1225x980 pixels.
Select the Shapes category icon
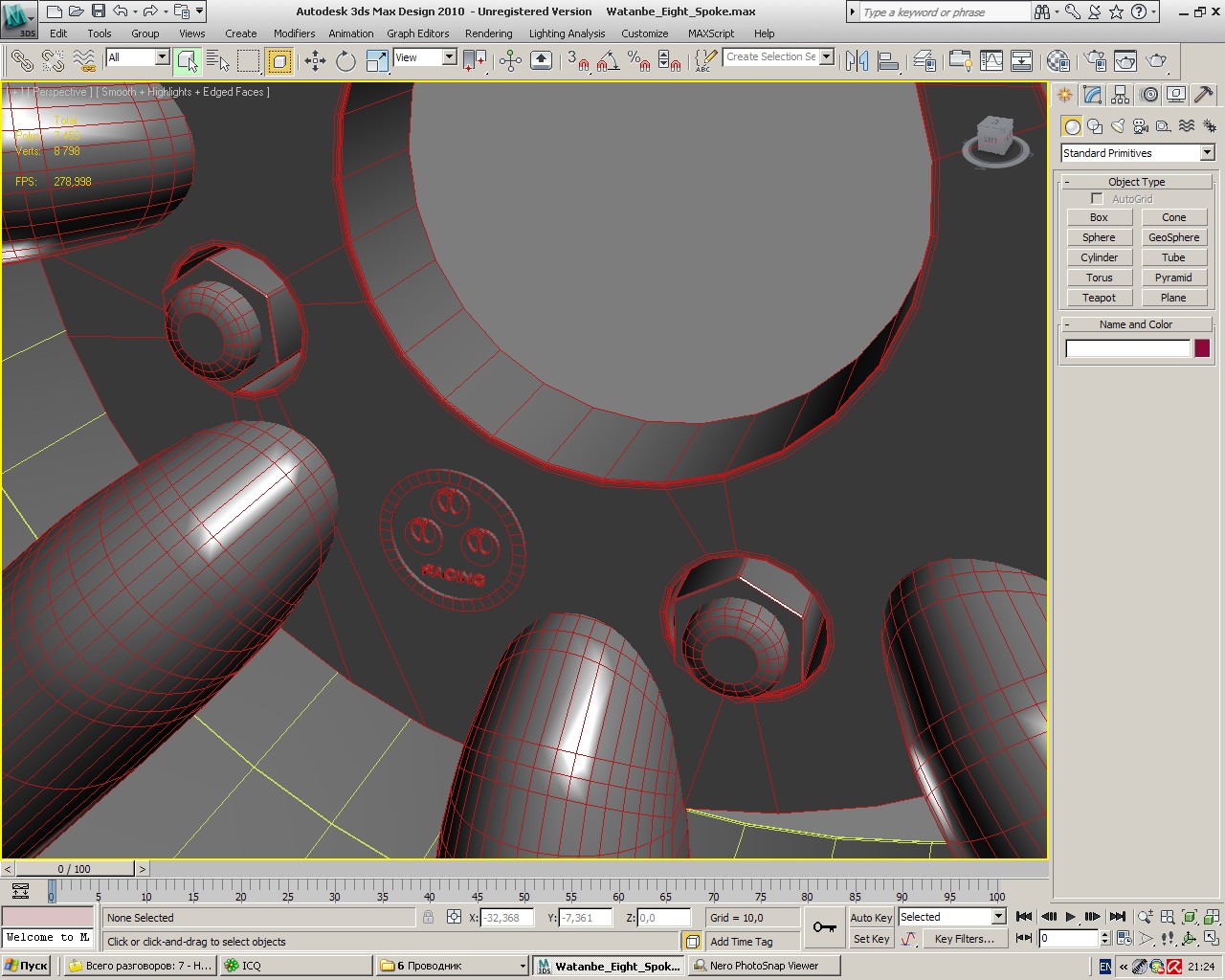(1095, 126)
